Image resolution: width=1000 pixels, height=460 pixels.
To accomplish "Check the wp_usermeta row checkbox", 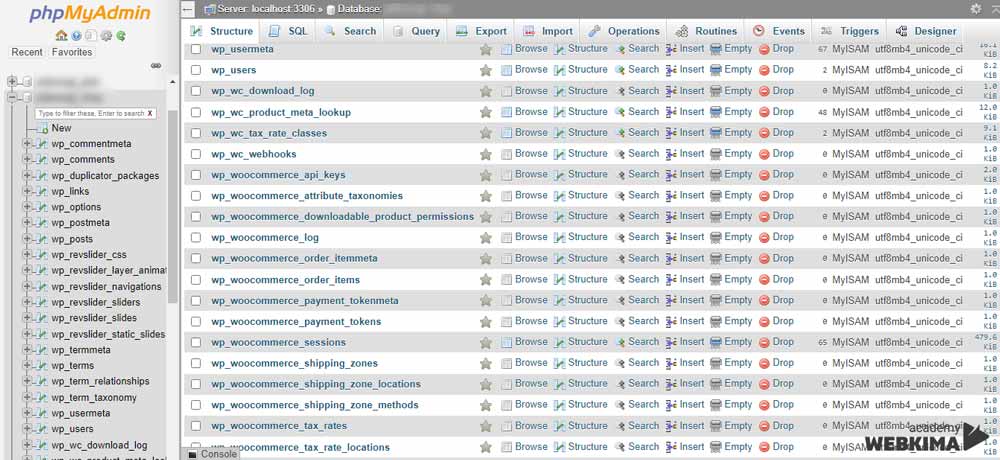I will click(196, 49).
